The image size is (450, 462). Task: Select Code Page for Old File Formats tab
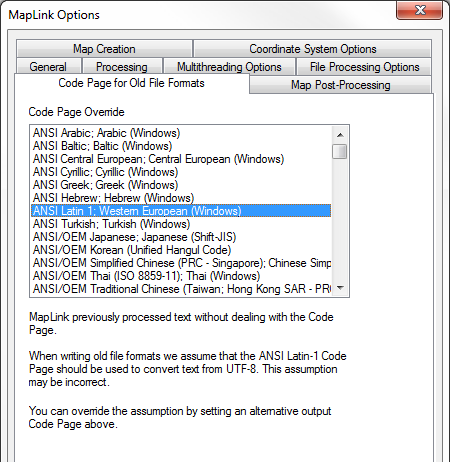coord(132,83)
